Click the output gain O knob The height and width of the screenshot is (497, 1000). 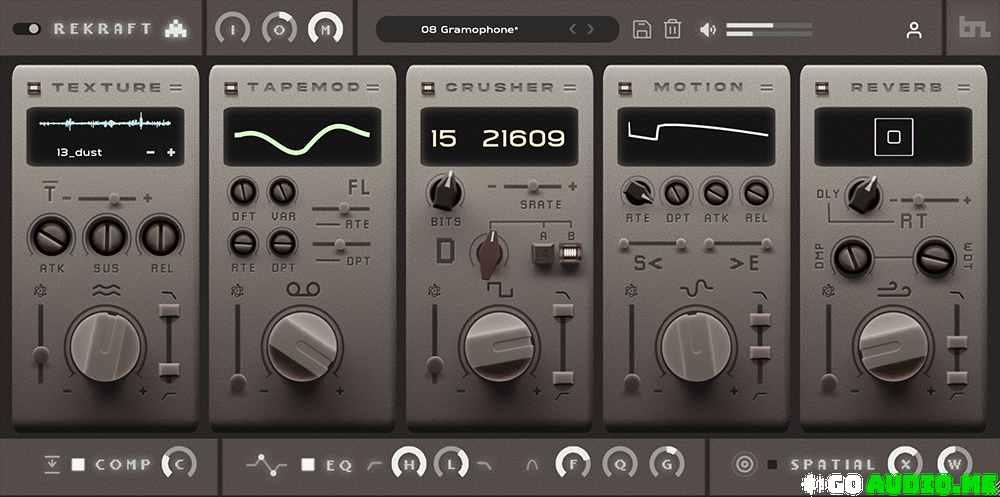tap(279, 29)
